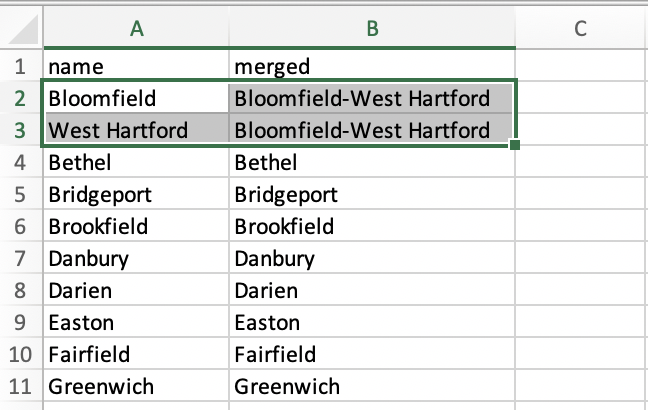Click the selection fill handle square
Screen dimensions: 648x410
click(x=515, y=145)
